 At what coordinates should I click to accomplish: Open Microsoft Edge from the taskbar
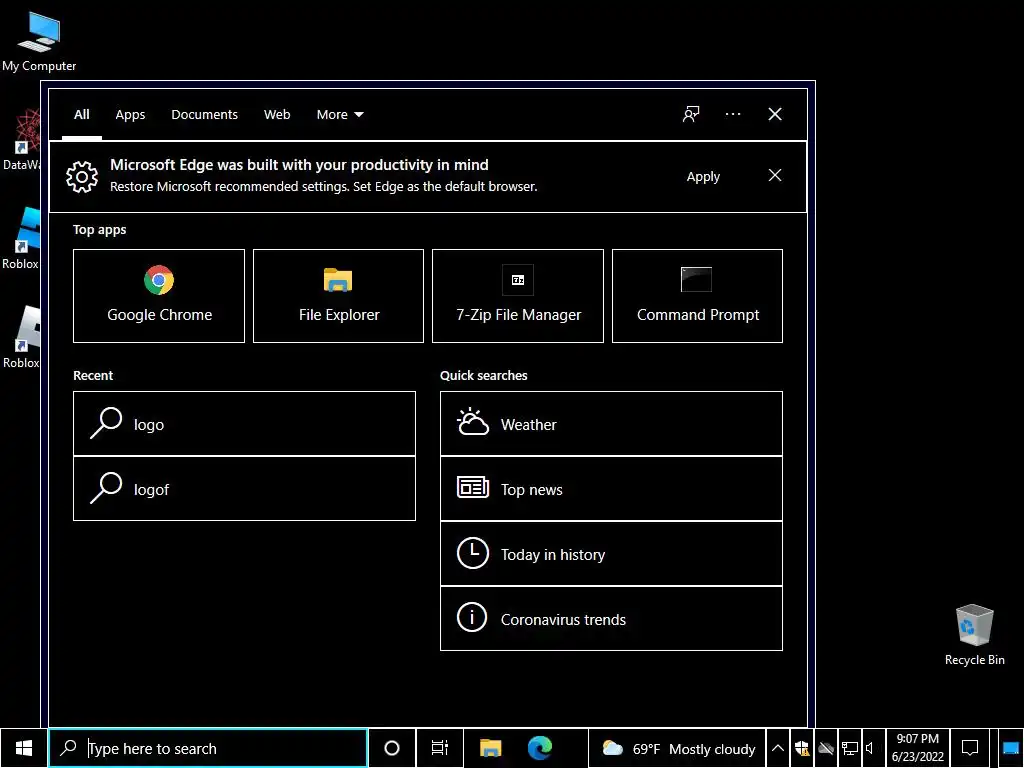tap(539, 748)
